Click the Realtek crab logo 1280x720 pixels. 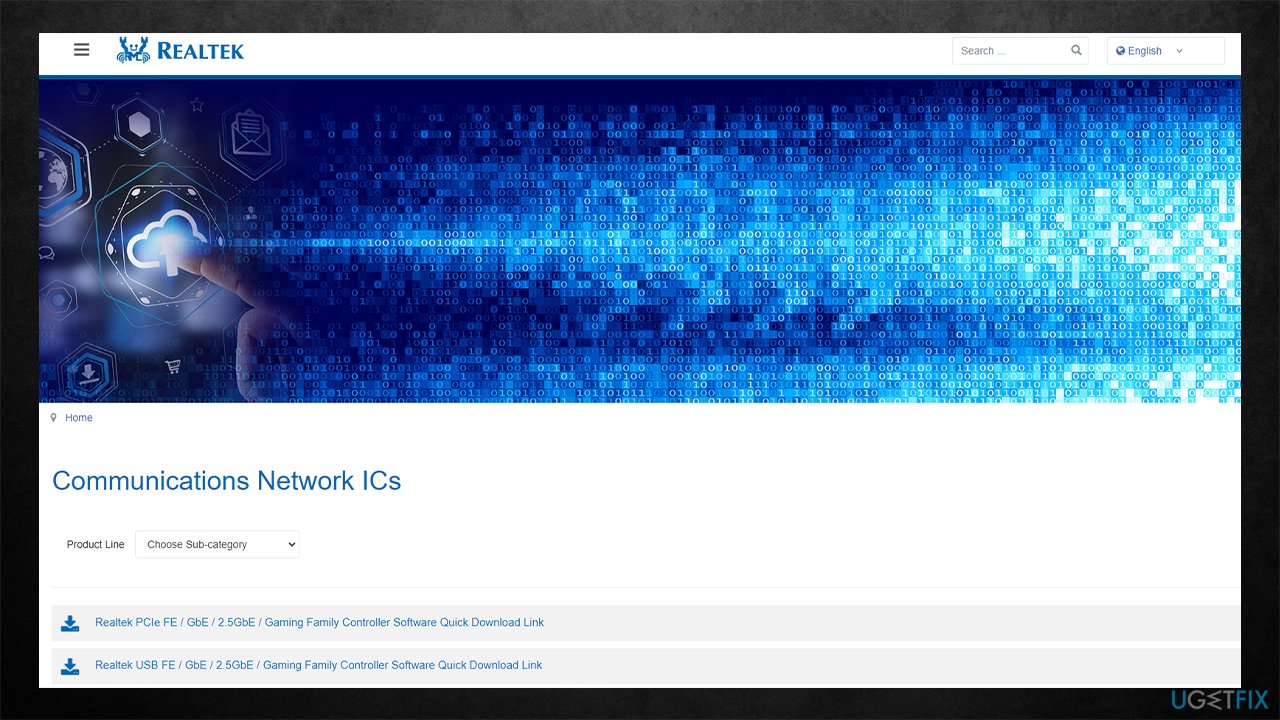pos(133,49)
